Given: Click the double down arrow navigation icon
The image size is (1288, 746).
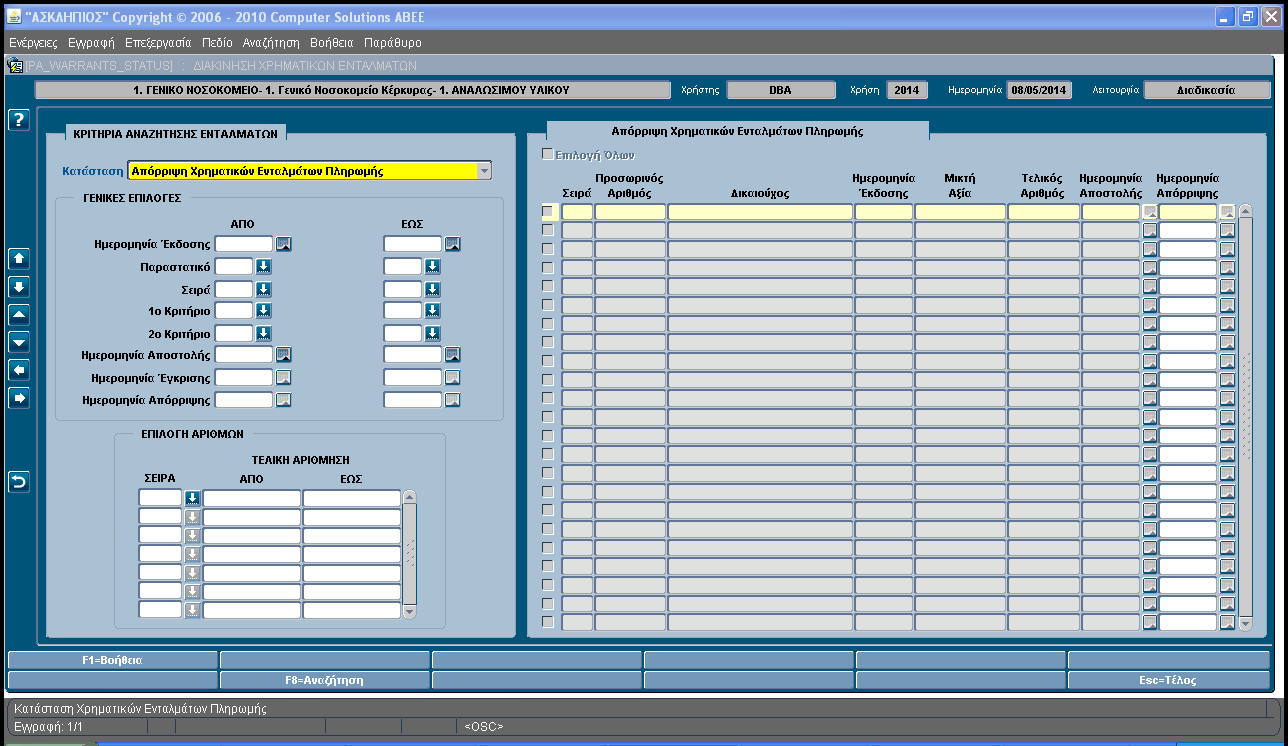Looking at the screenshot, I should coord(18,286).
